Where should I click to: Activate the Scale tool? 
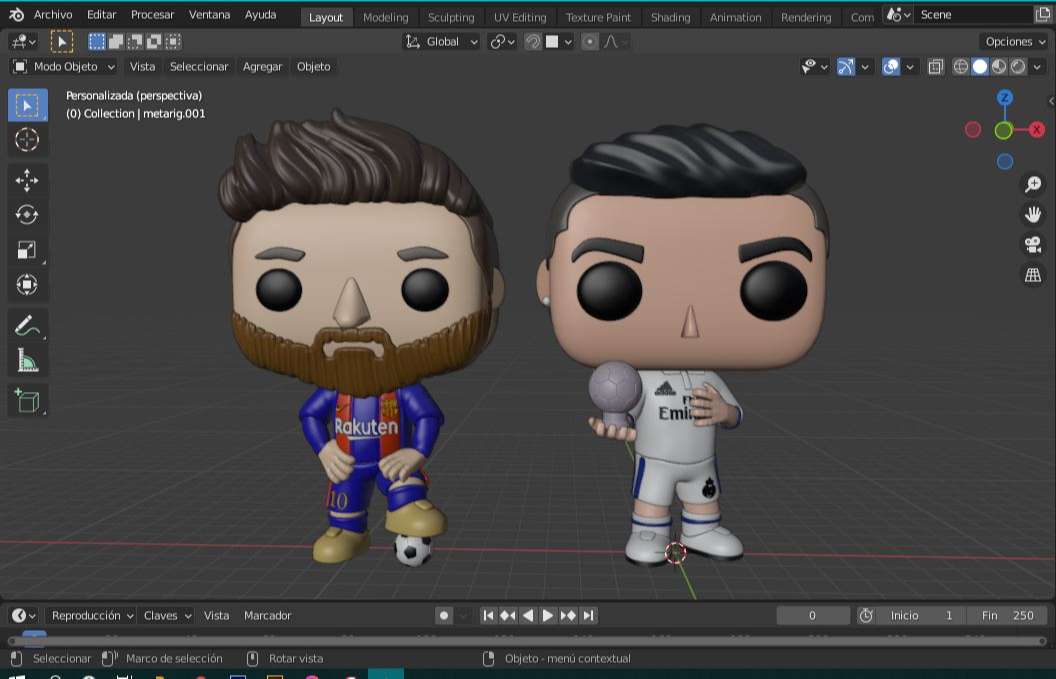28,250
